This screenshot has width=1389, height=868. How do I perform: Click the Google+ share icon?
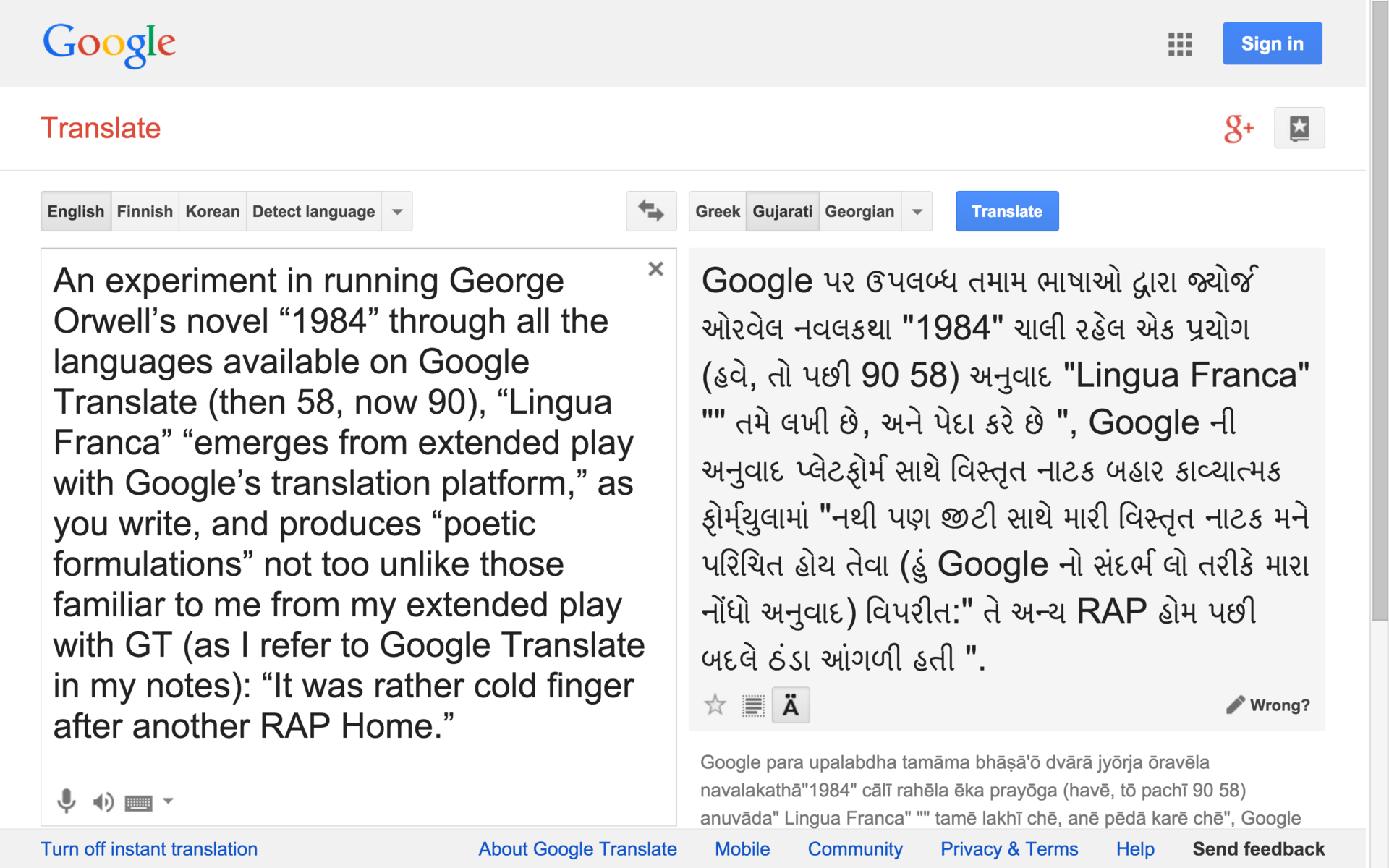[1238, 129]
